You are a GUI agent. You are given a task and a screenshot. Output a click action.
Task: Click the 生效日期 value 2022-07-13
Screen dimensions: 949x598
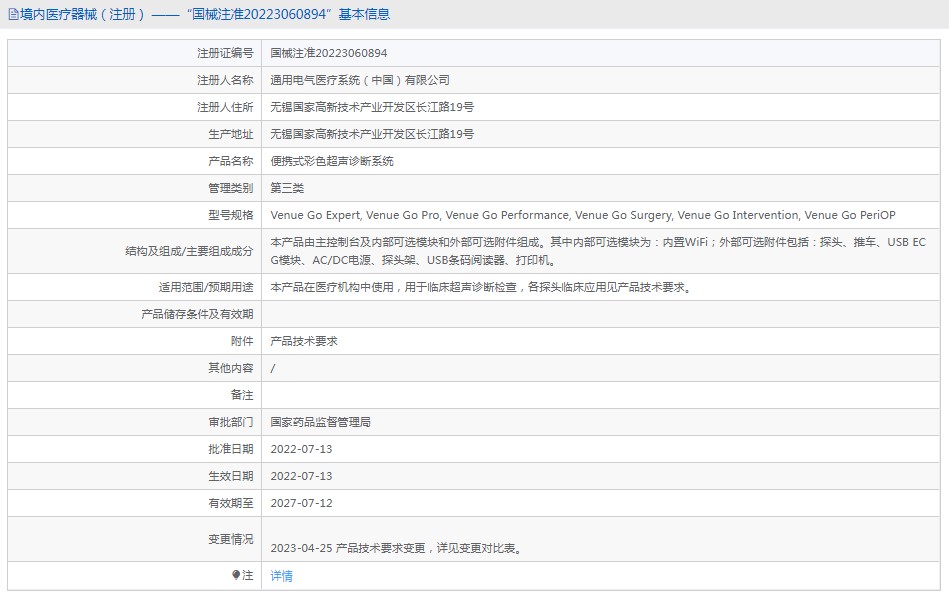[301, 476]
